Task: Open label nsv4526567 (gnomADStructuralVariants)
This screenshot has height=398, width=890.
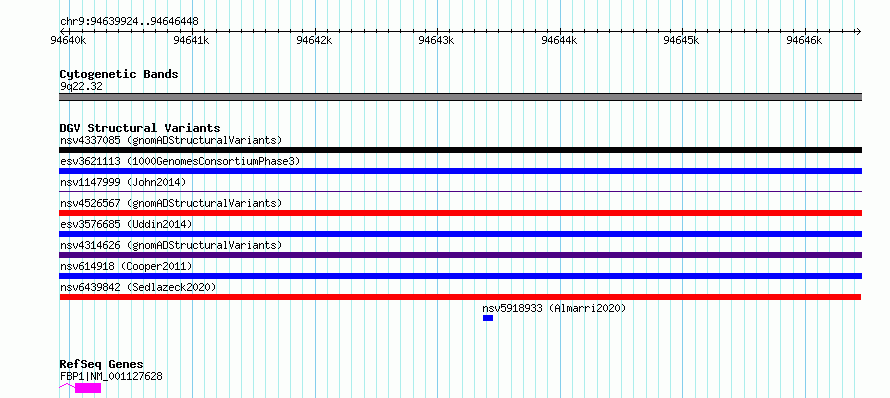Action: point(171,203)
